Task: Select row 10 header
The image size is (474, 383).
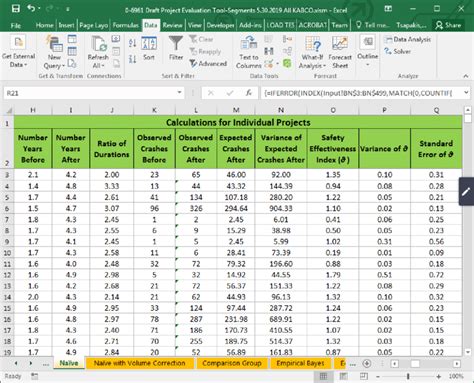Action: point(7,253)
